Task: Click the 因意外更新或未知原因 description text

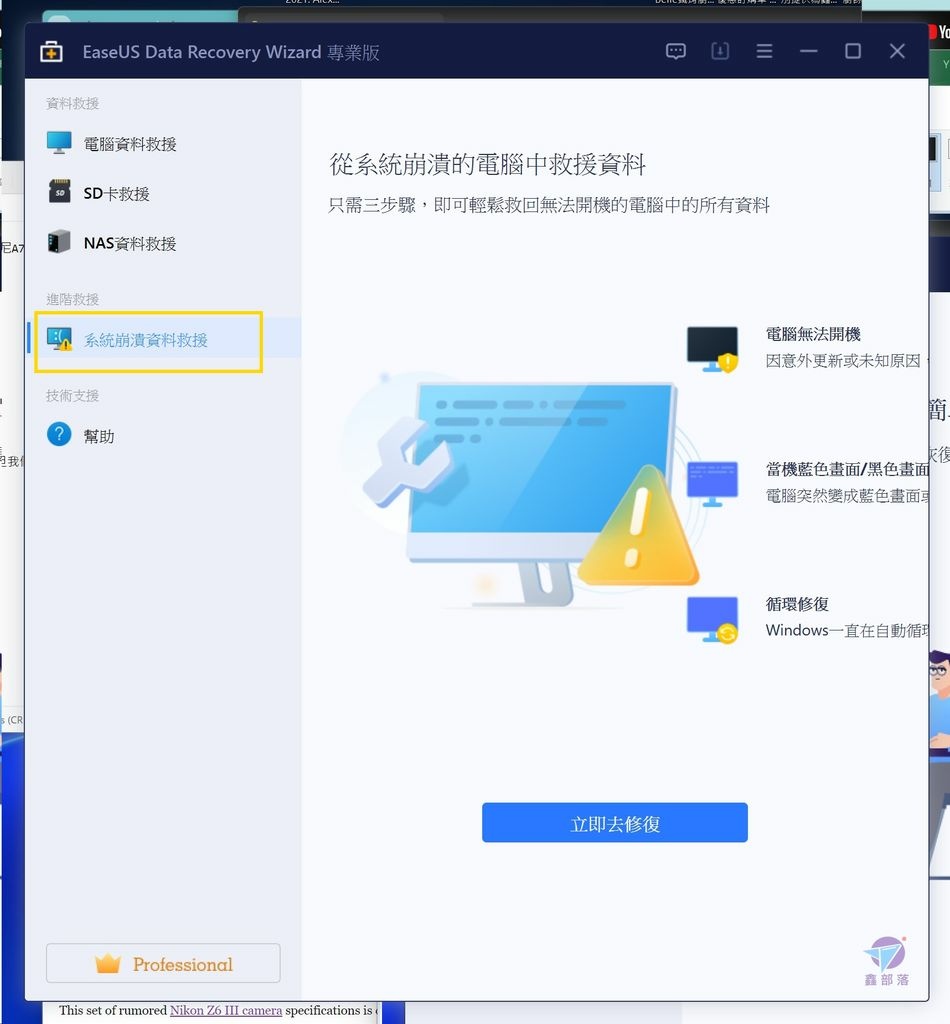Action: 847,360
